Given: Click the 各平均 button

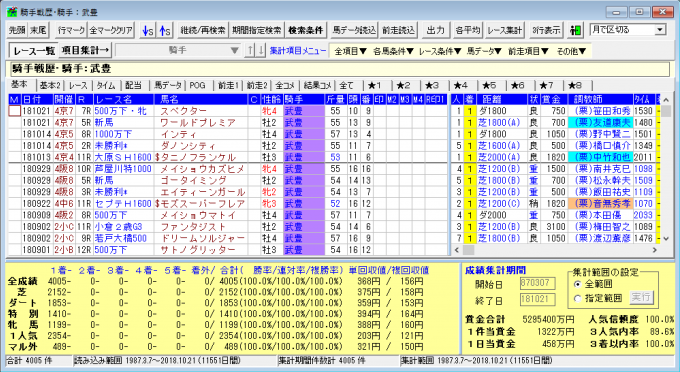Looking at the screenshot, I should [x=467, y=30].
